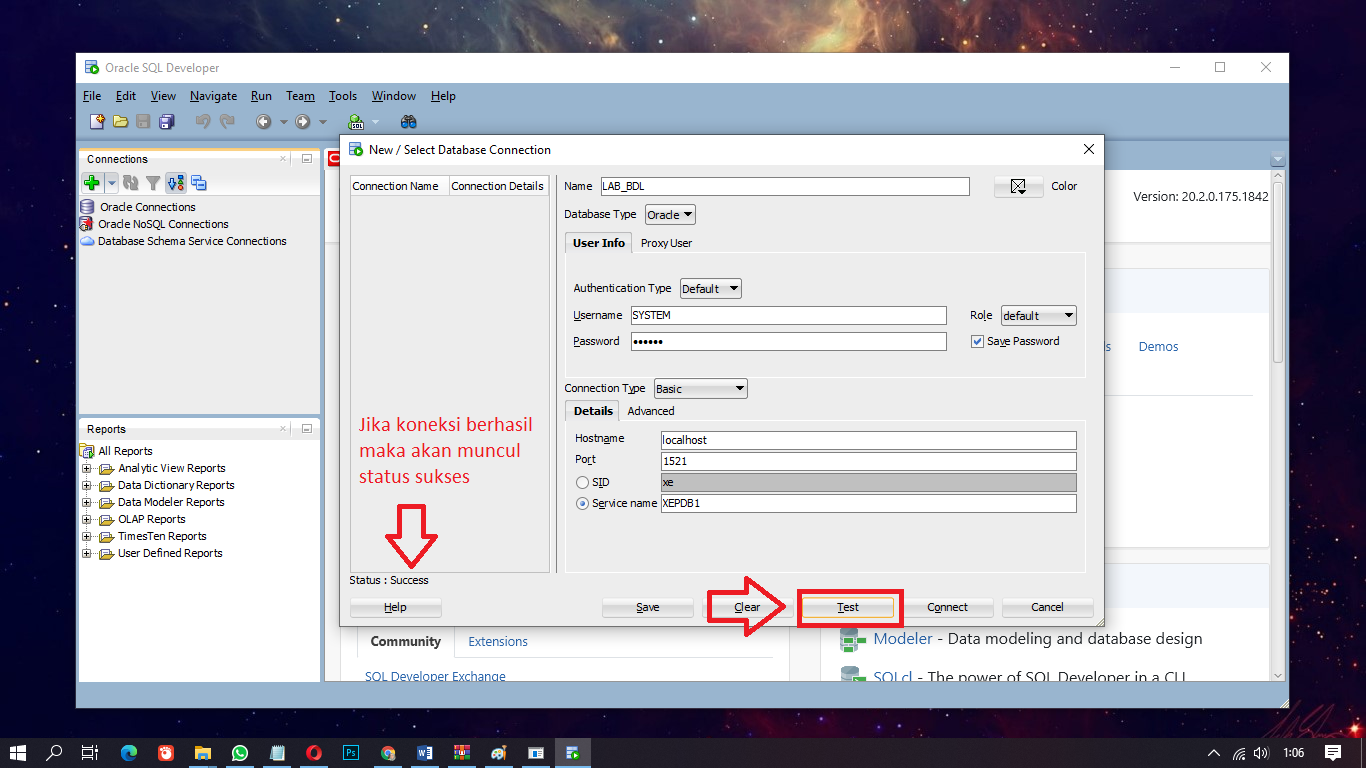Expand the OLAP Reports node
1366x768 pixels.
coord(87,520)
